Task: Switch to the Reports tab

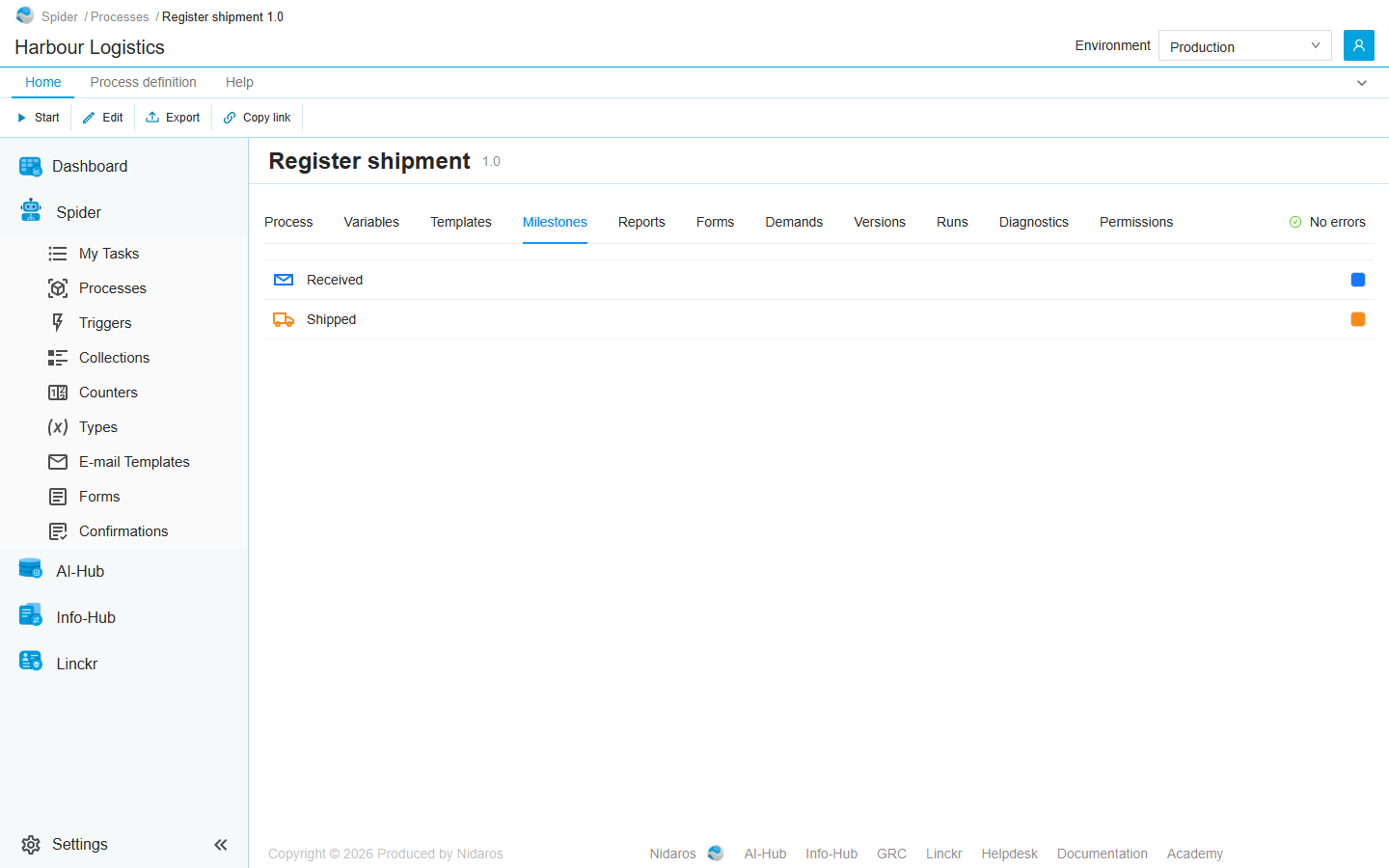Action: click(x=641, y=222)
